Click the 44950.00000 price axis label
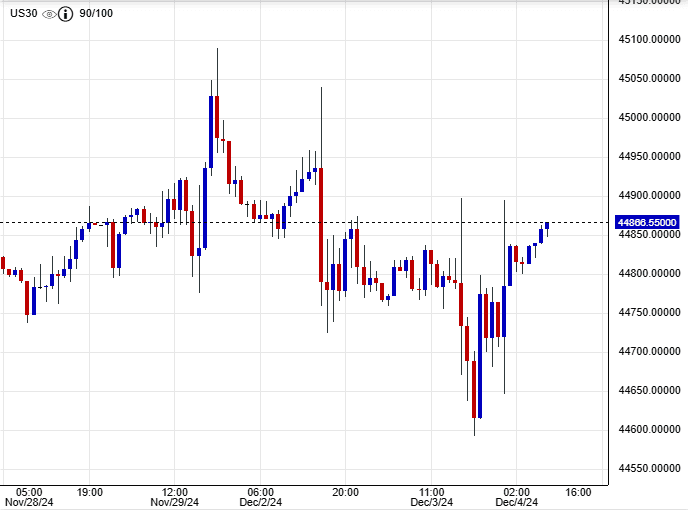Screen dimensions: 688x510 click(647, 157)
